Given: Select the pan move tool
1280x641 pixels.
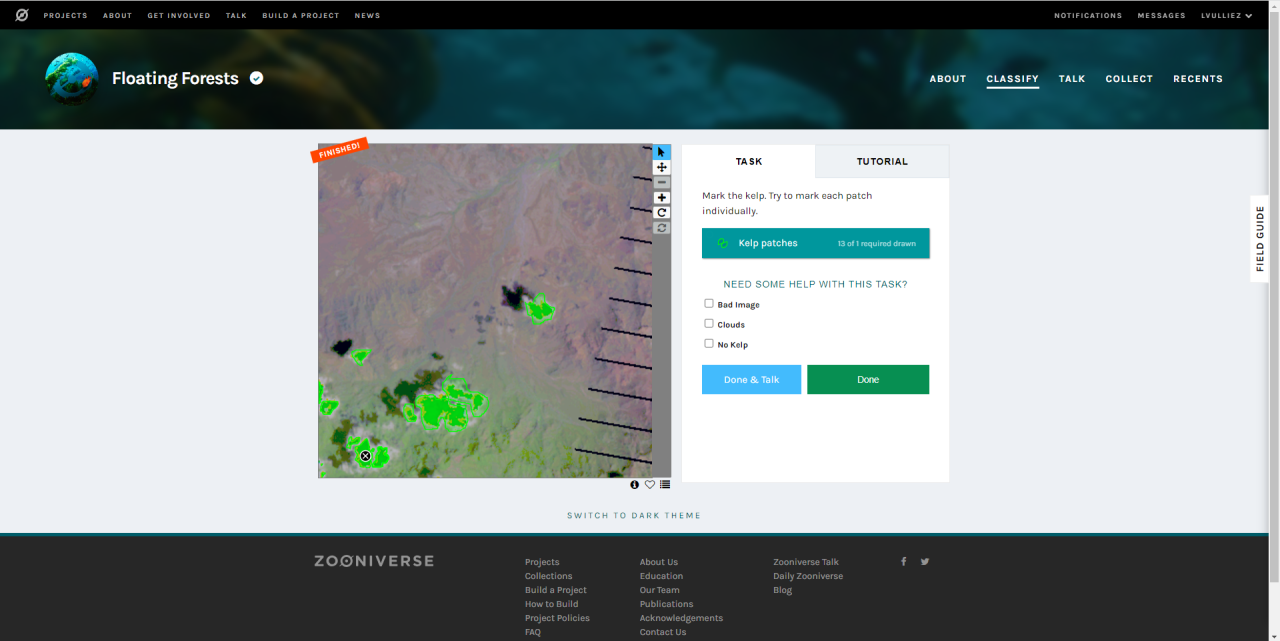Looking at the screenshot, I should [661, 167].
